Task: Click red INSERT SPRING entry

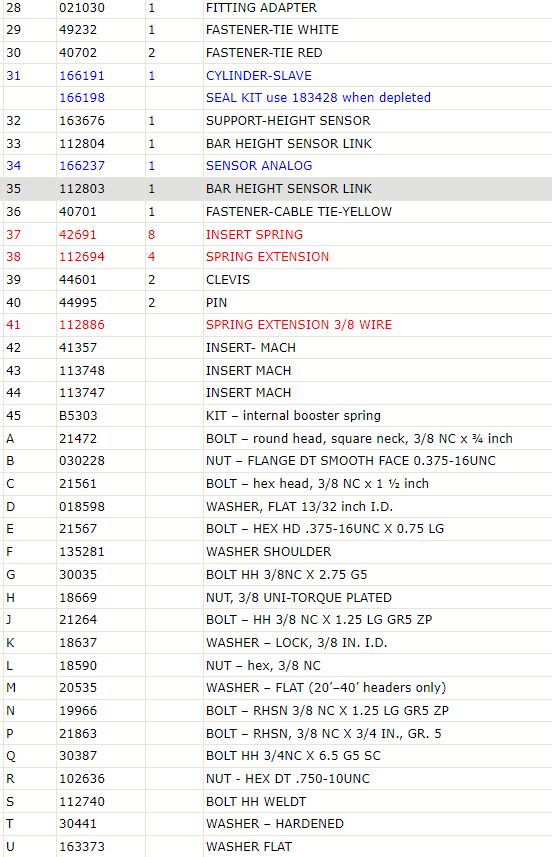Action: pos(254,234)
